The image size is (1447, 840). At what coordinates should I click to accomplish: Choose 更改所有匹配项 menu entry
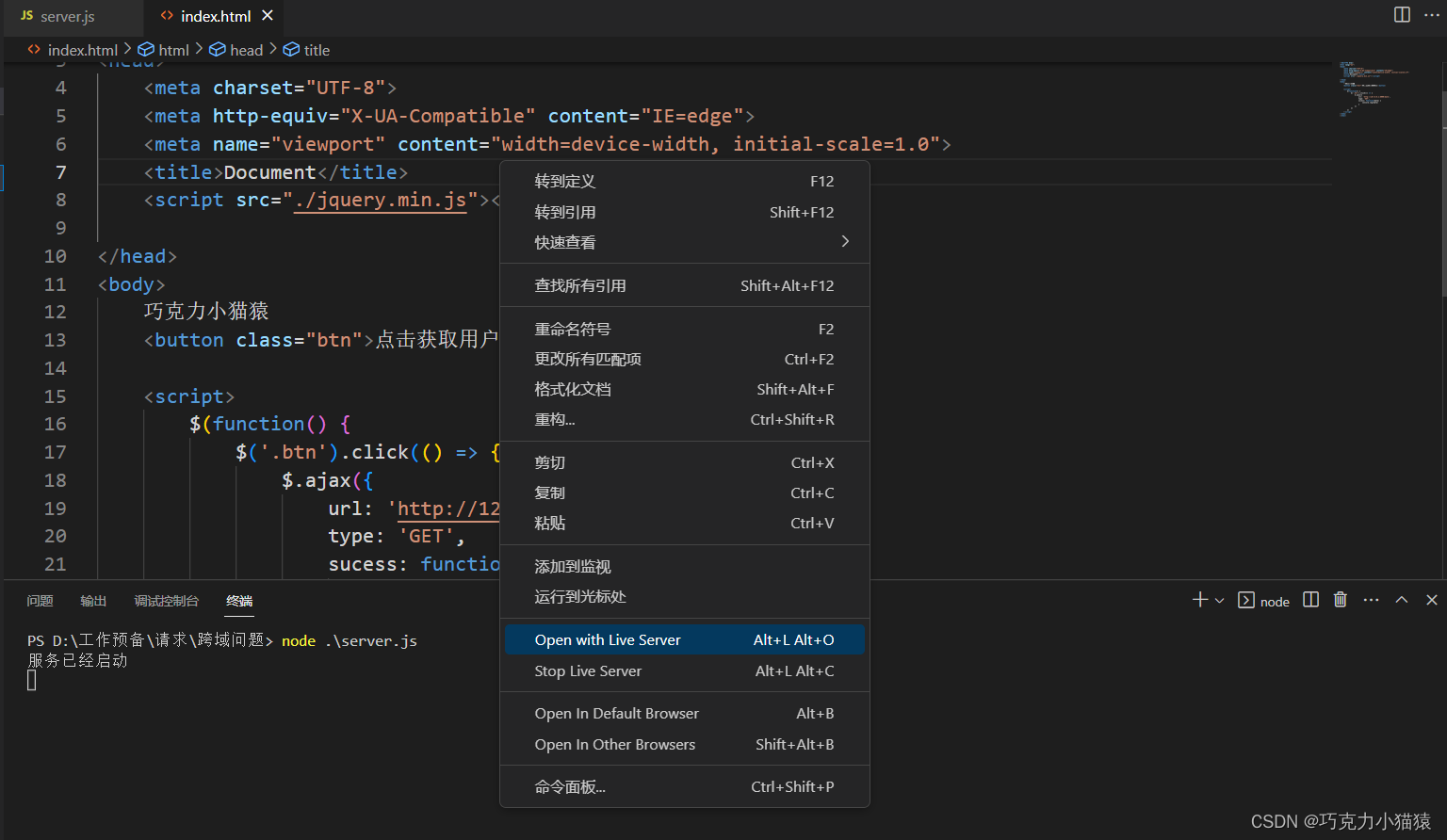point(685,359)
